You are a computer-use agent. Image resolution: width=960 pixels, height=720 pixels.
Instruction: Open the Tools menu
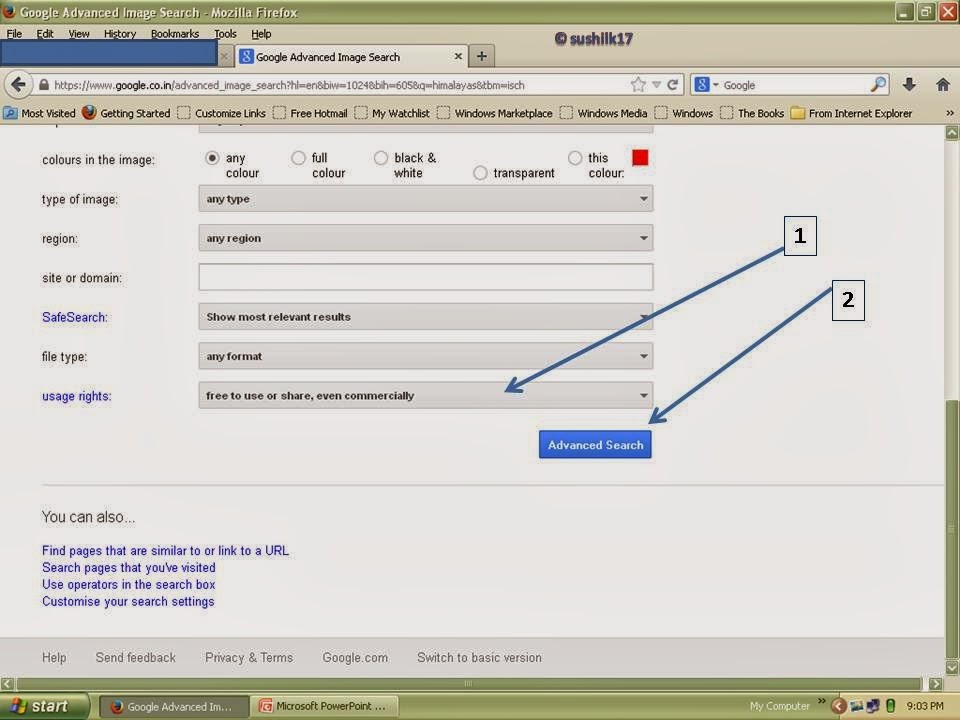225,33
